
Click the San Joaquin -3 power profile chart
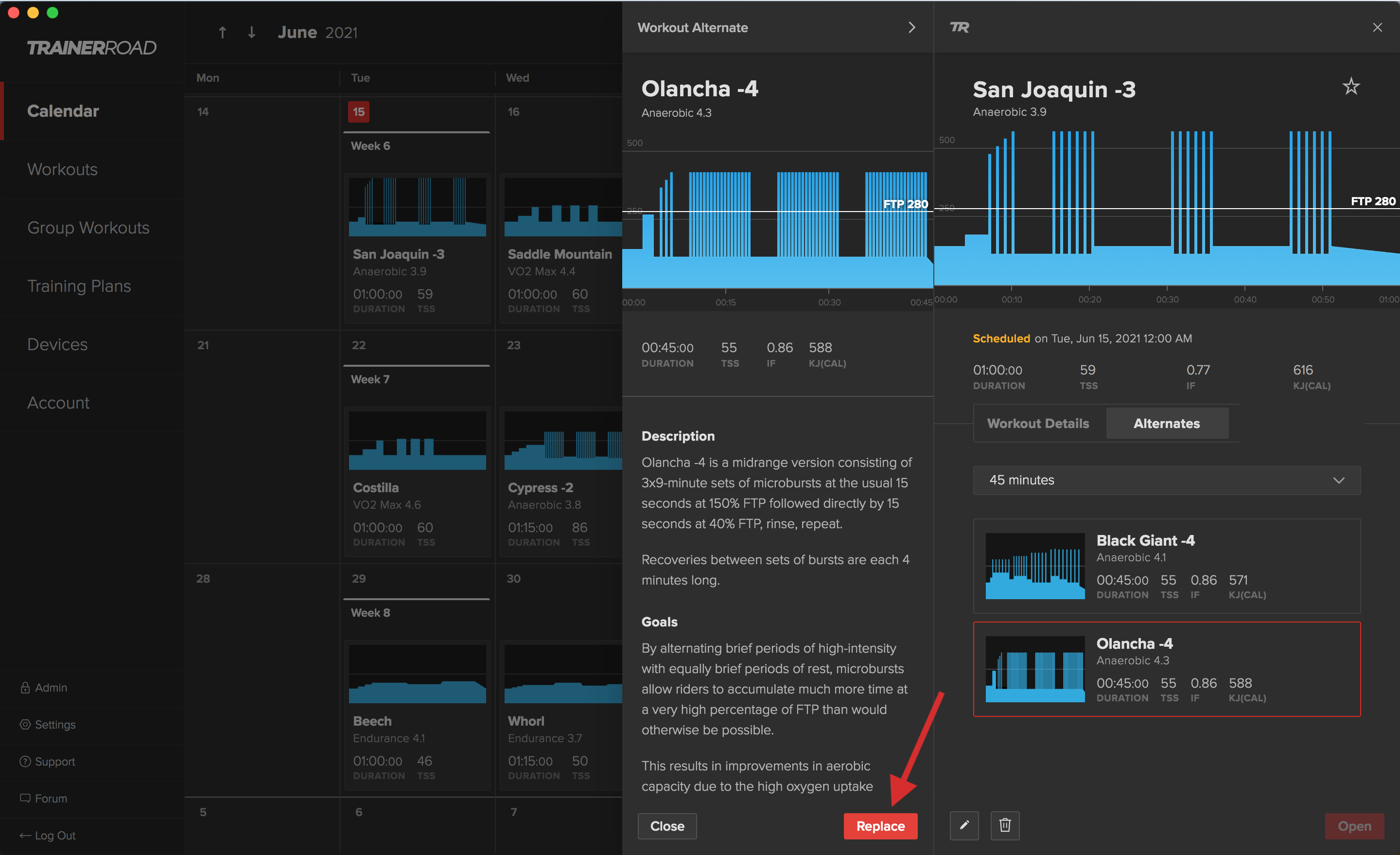pos(1167,219)
